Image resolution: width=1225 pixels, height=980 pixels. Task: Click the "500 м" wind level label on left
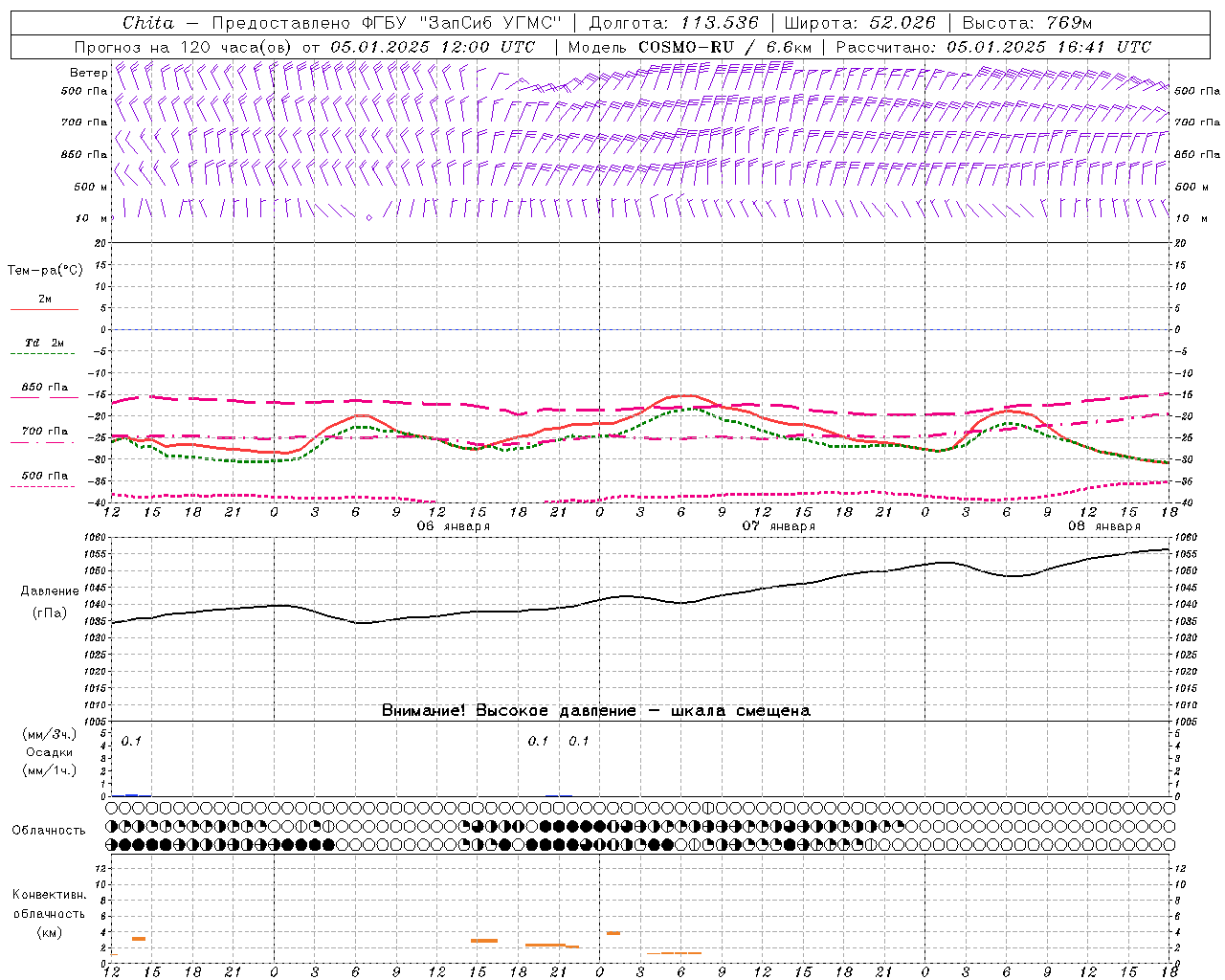click(91, 187)
